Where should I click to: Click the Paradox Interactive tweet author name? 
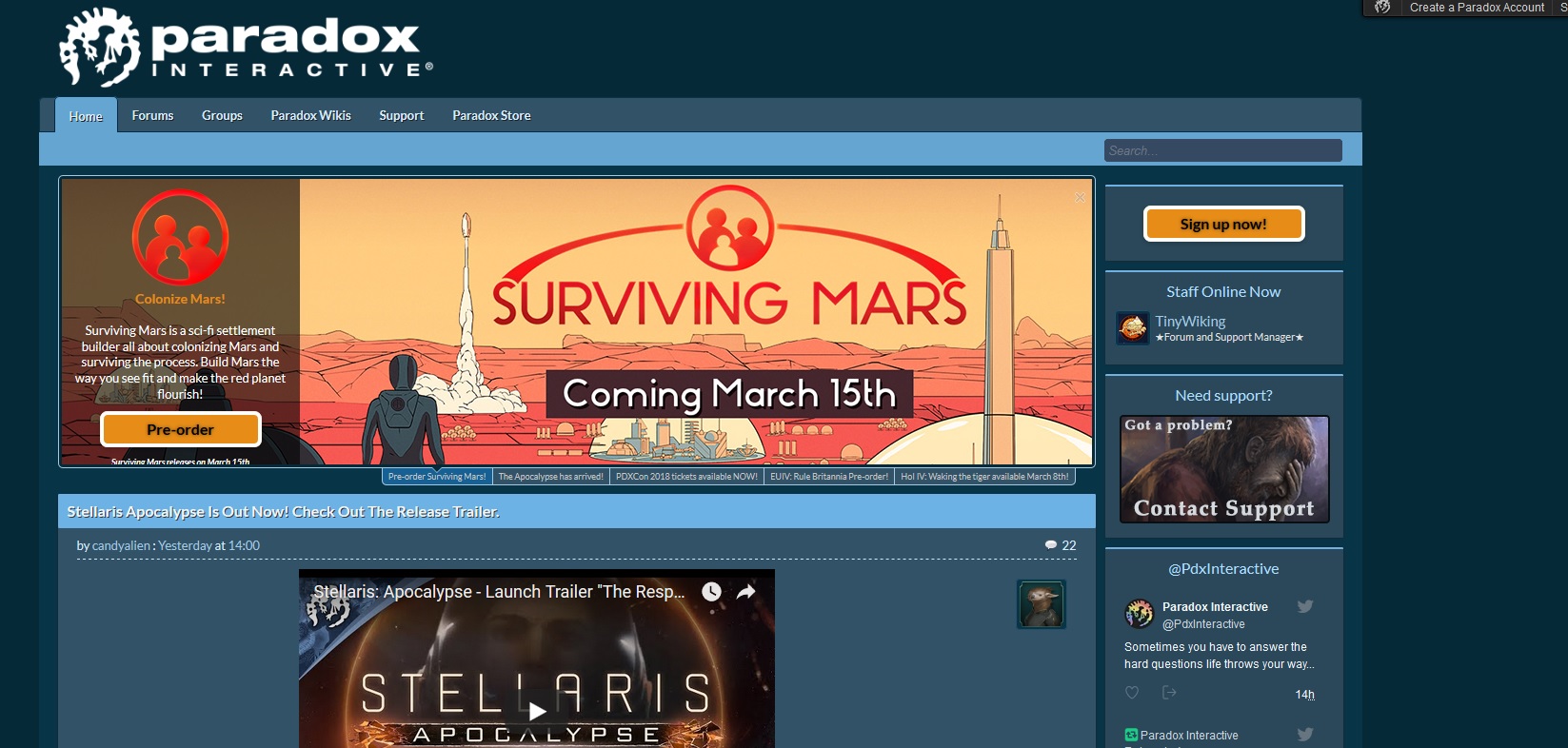(1215, 606)
